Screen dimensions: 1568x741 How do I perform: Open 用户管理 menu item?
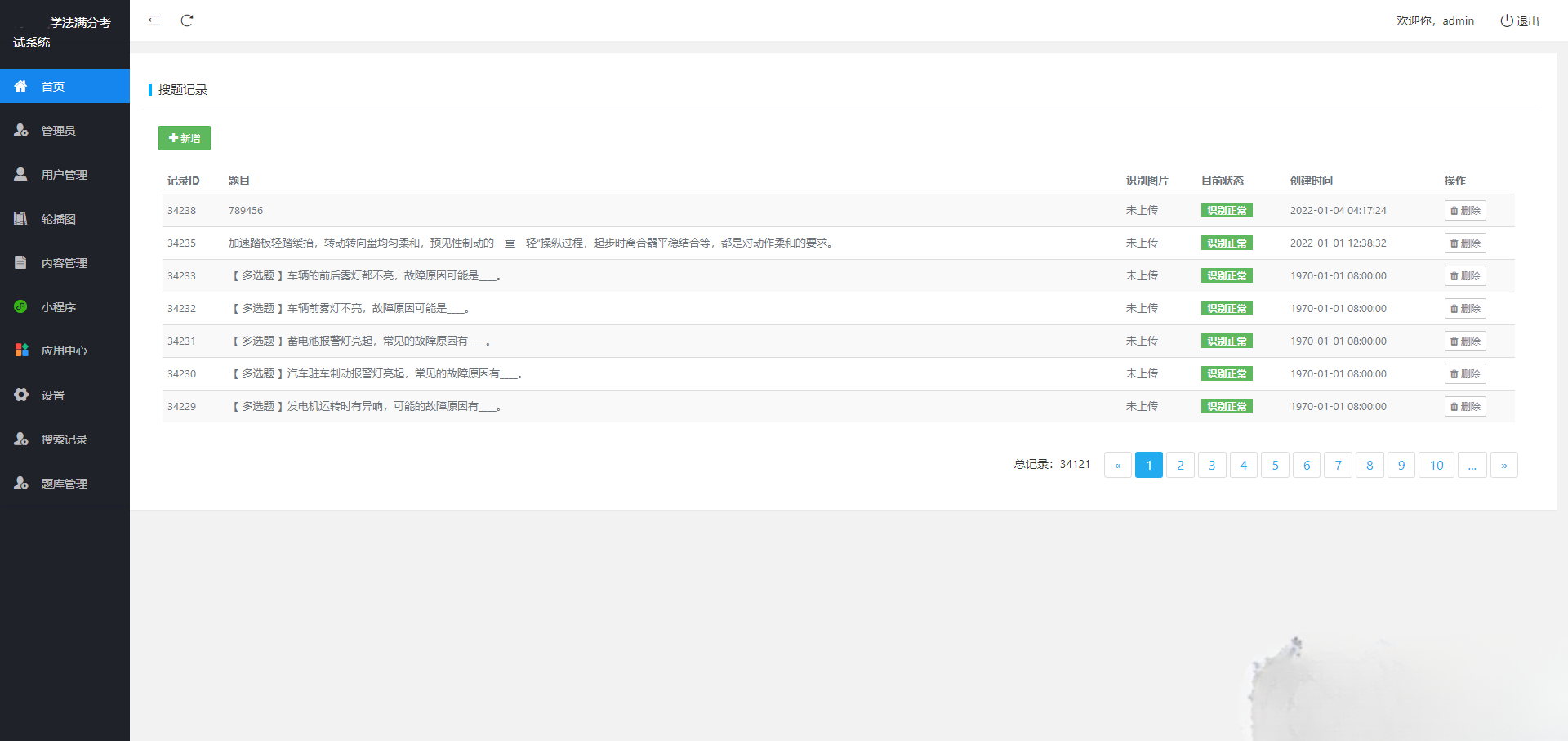point(65,174)
